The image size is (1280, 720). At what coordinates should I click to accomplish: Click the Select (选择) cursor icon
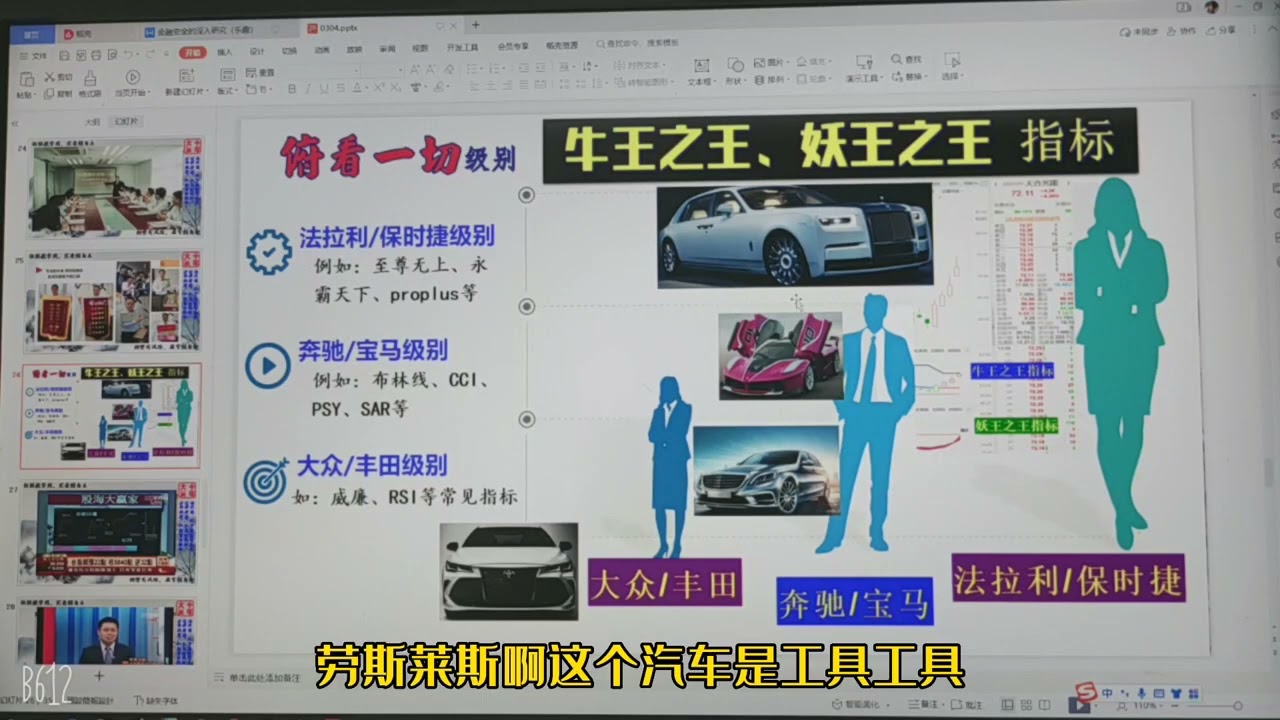(950, 61)
